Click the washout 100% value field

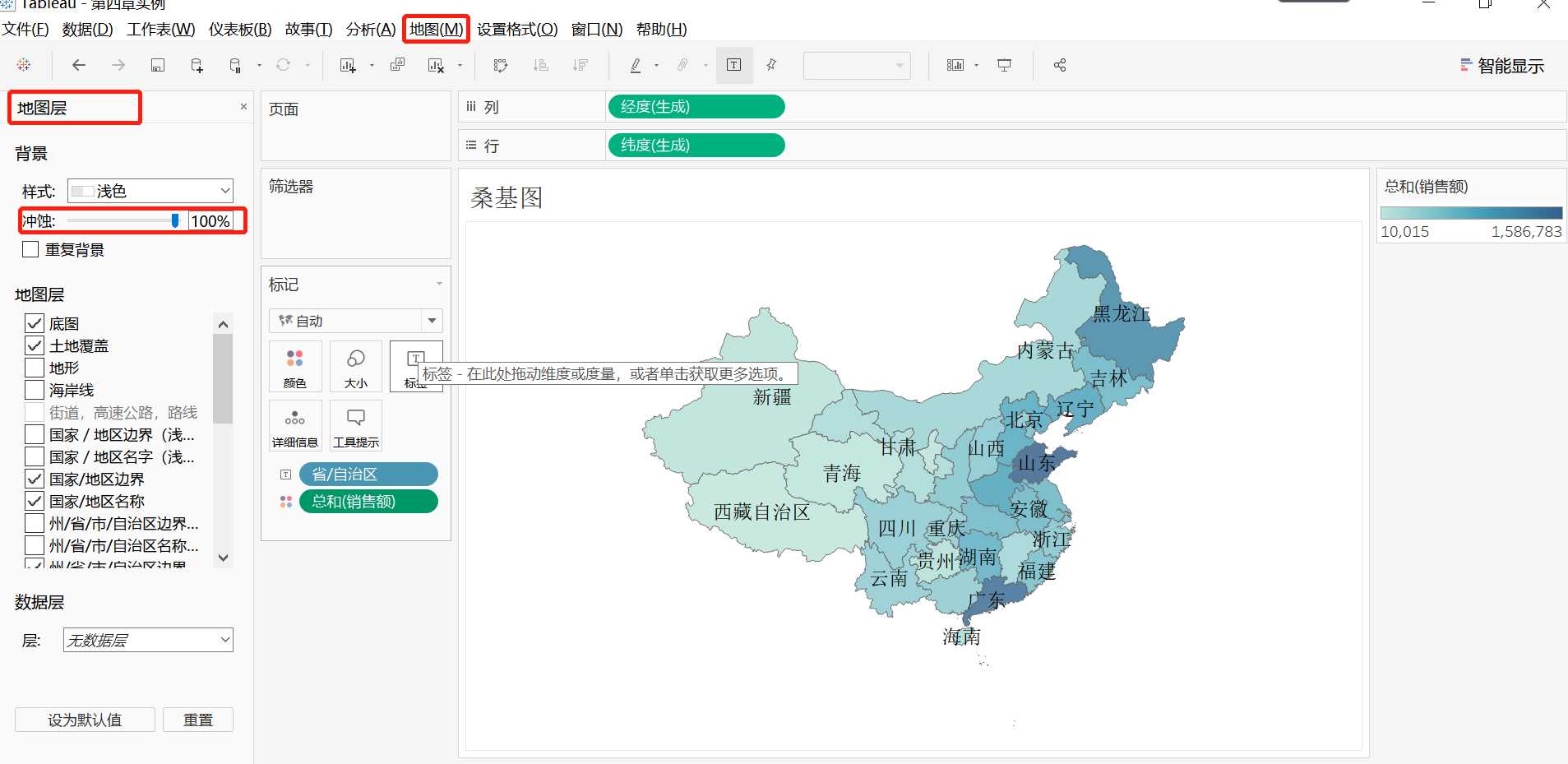(211, 221)
